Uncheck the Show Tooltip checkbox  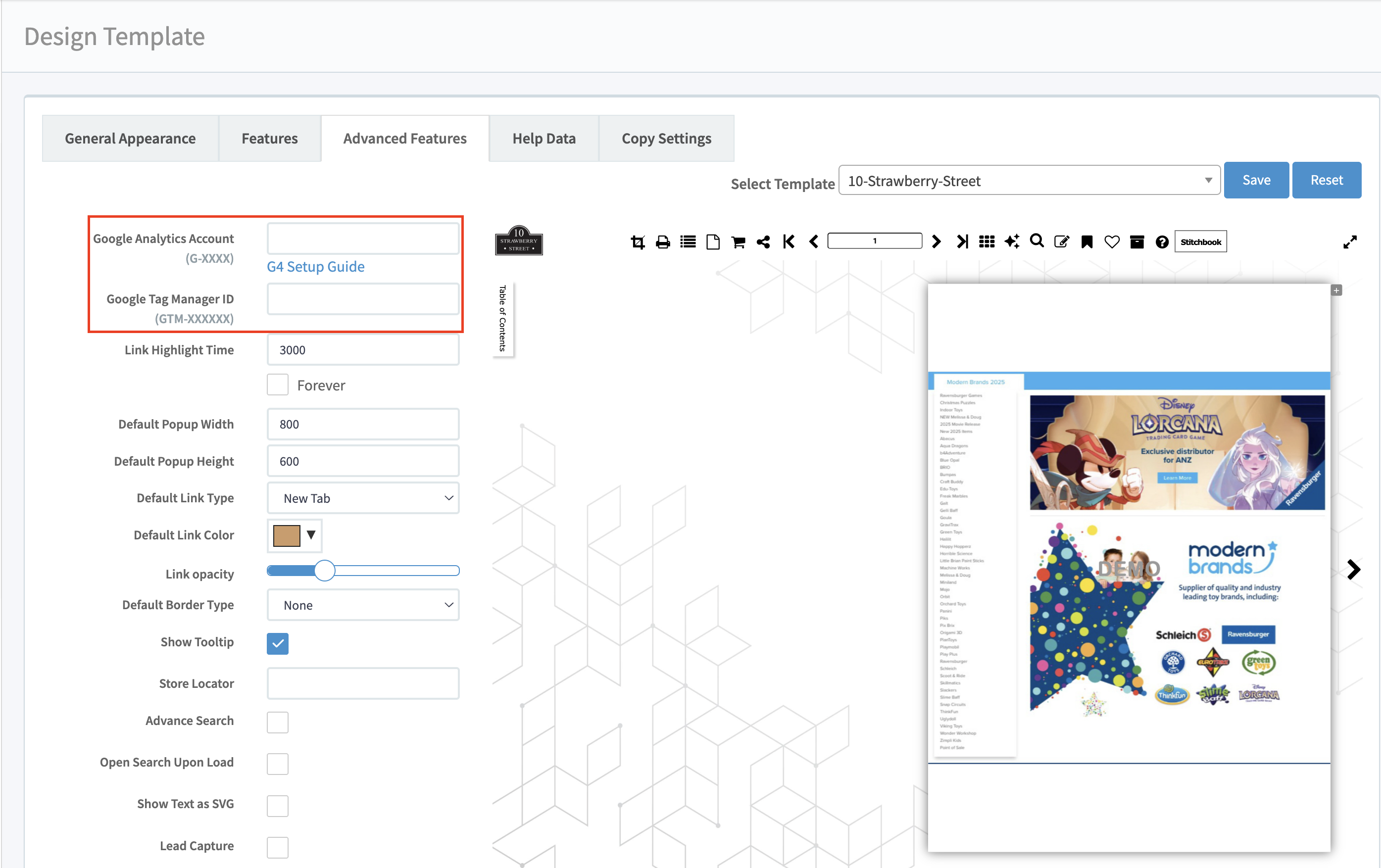pos(278,643)
